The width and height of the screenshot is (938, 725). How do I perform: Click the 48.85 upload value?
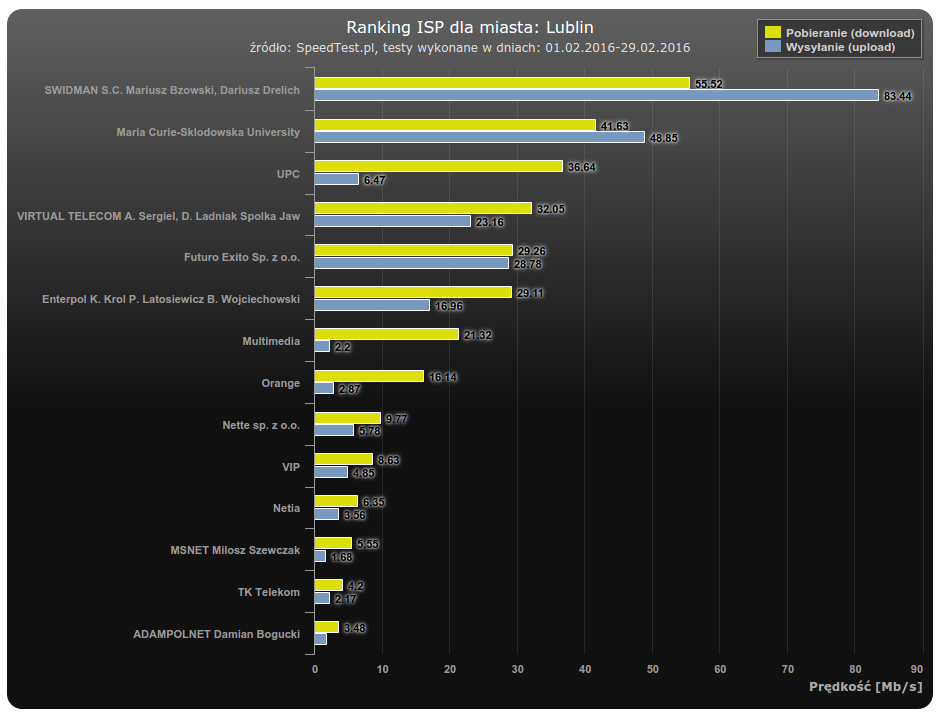point(663,138)
